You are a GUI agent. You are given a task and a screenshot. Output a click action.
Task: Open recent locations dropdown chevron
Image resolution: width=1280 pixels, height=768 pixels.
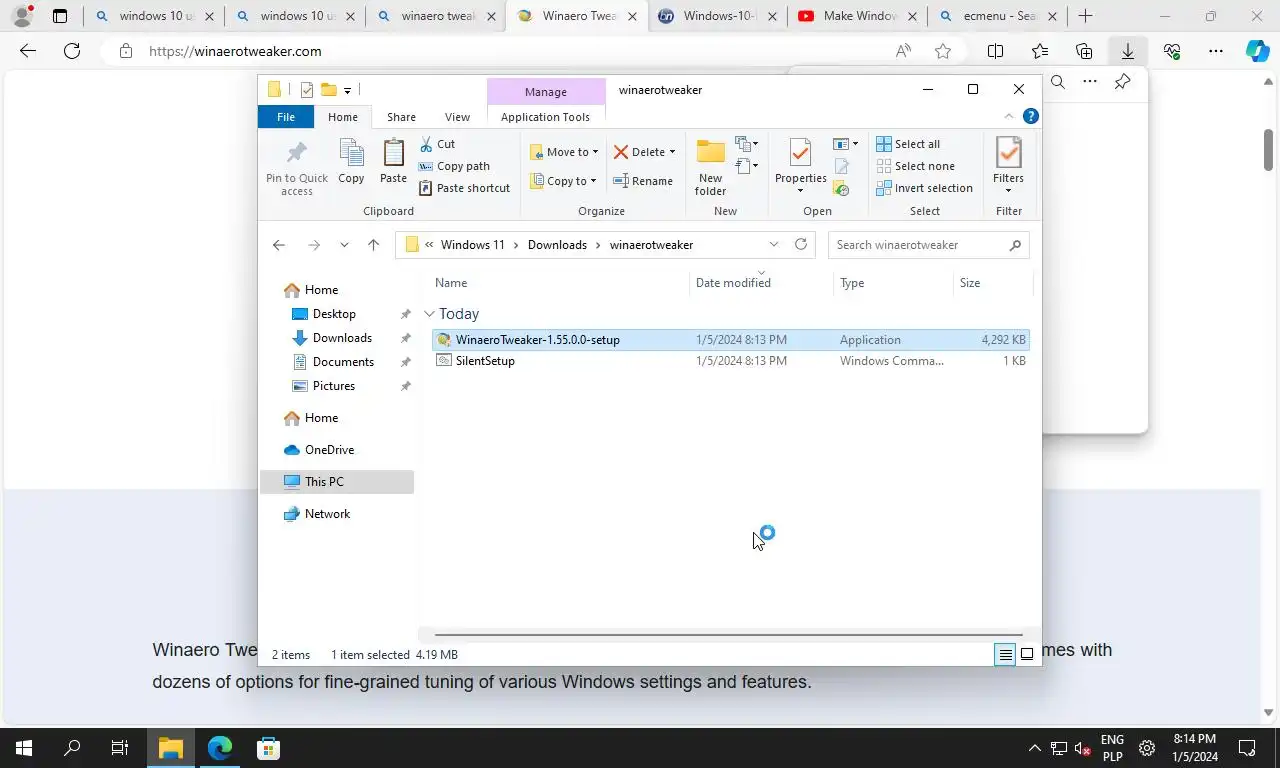(x=344, y=245)
